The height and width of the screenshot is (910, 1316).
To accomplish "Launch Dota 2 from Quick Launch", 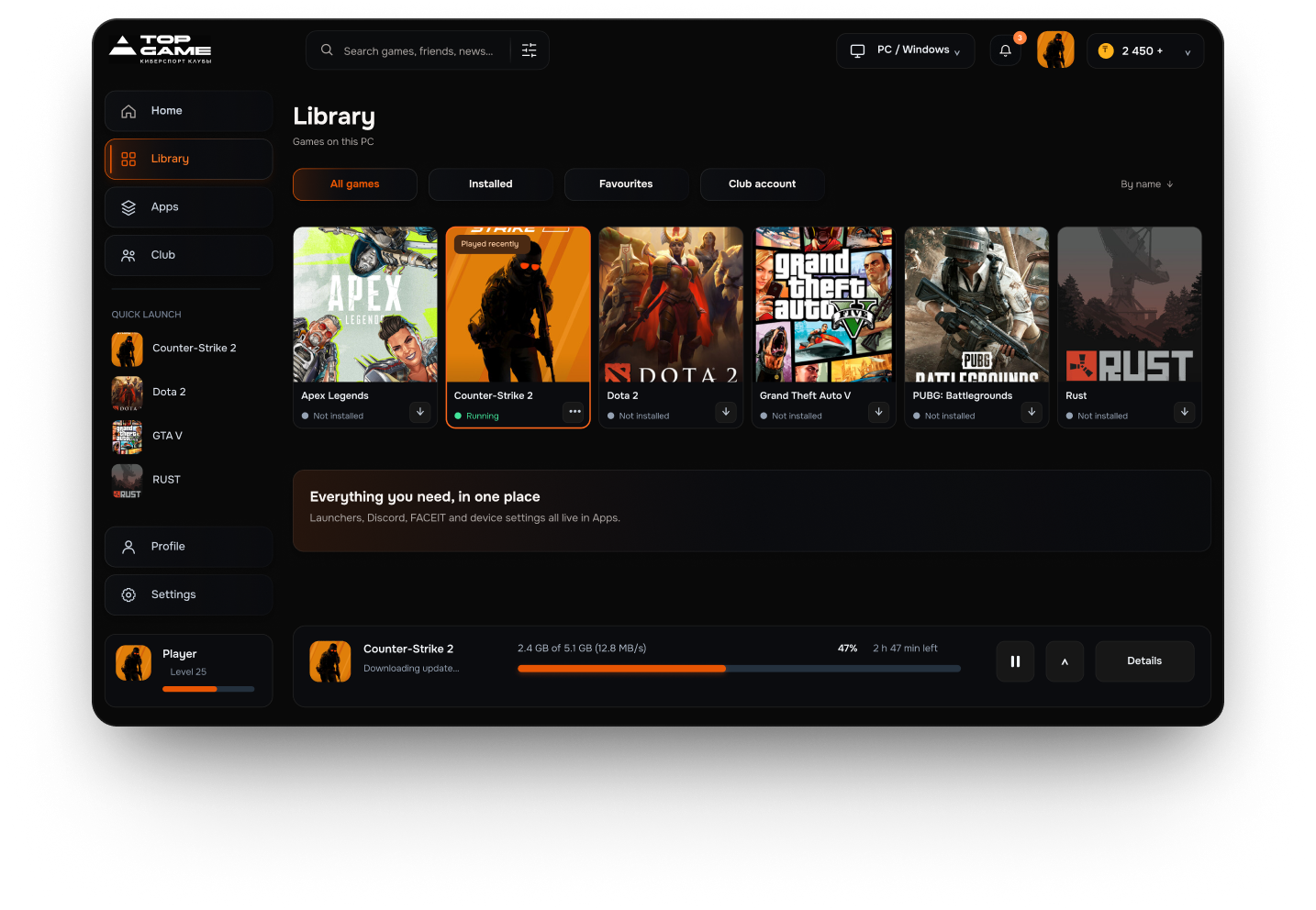I will tap(150, 393).
